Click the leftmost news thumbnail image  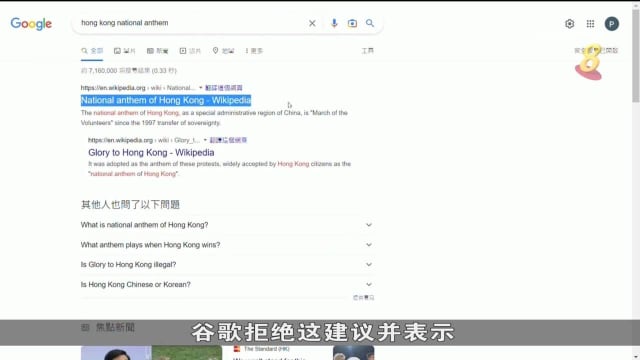coord(116,353)
